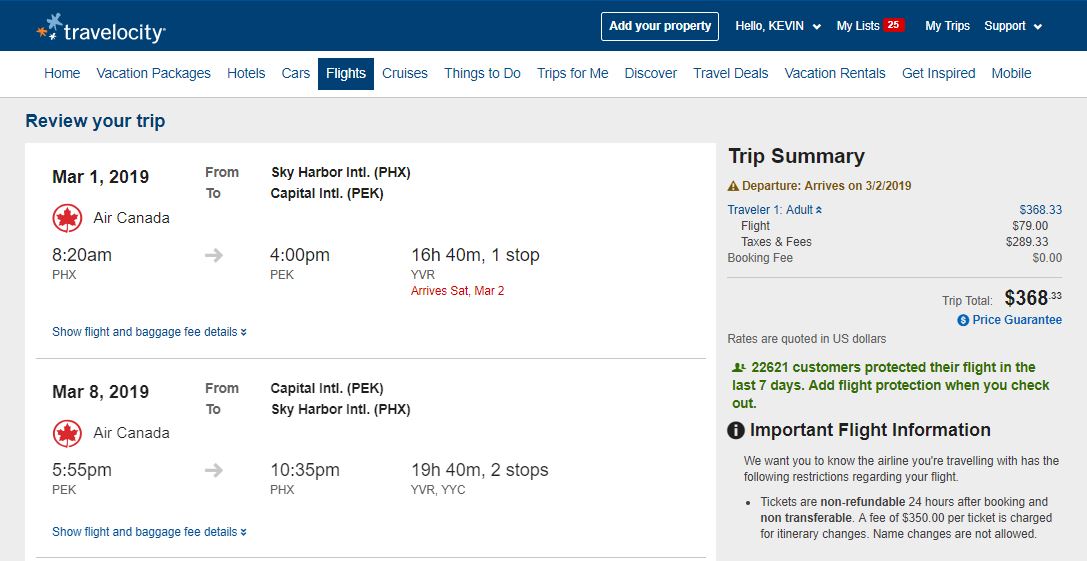Switch to the Hotels tab

(x=246, y=73)
